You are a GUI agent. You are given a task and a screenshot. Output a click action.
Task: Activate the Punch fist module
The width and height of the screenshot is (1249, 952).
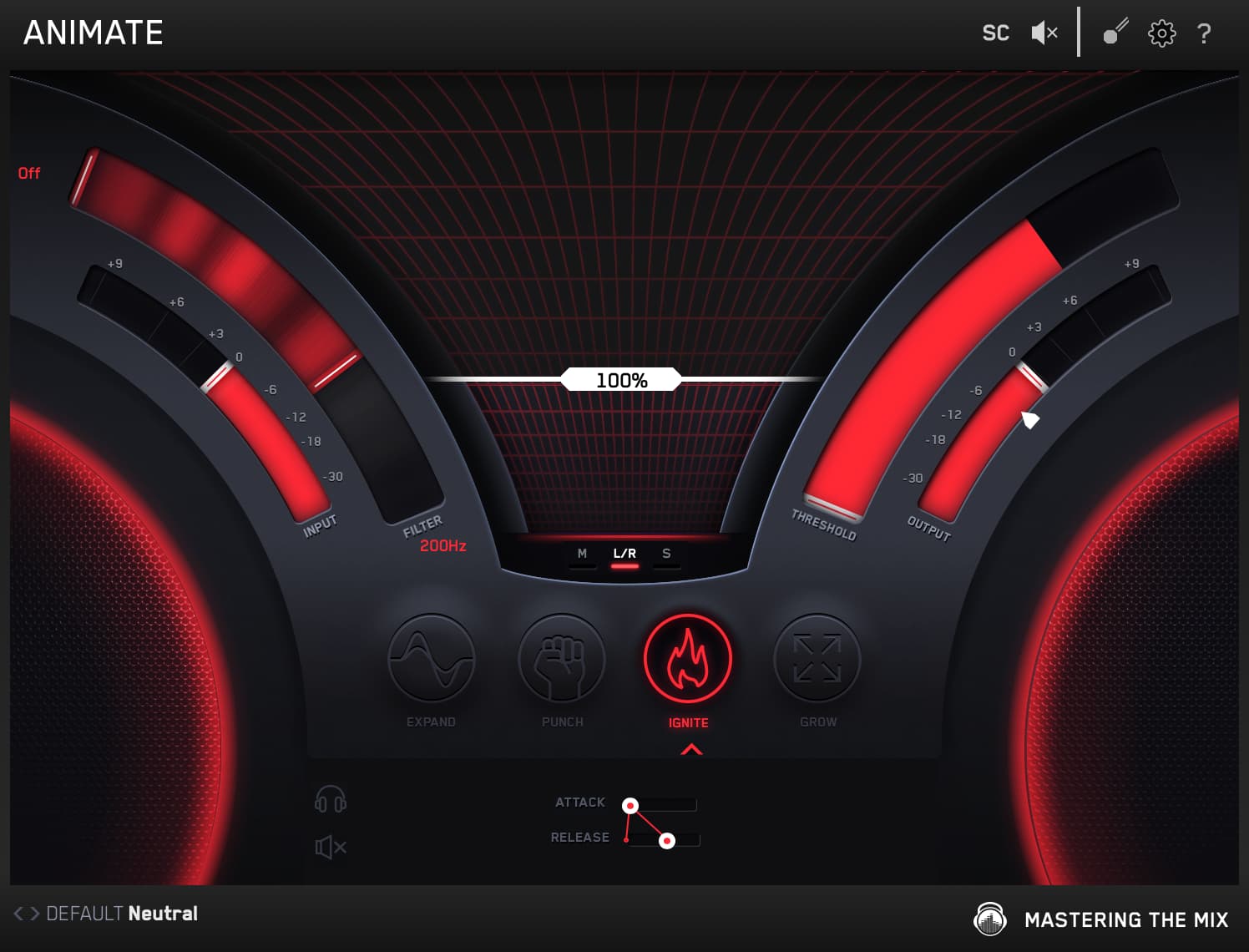(x=562, y=658)
